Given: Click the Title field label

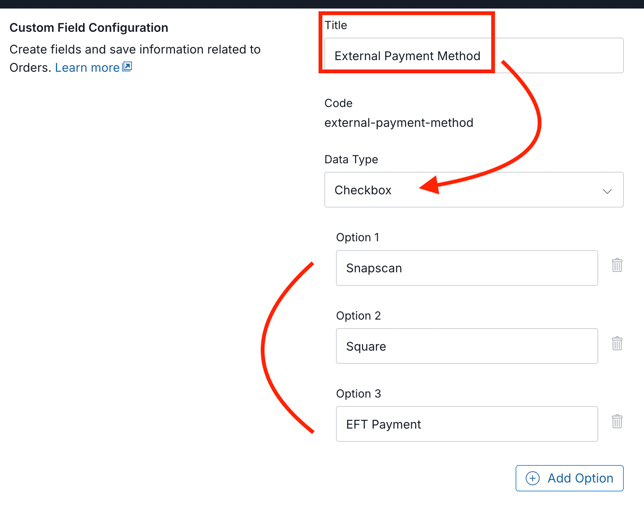Looking at the screenshot, I should [336, 25].
